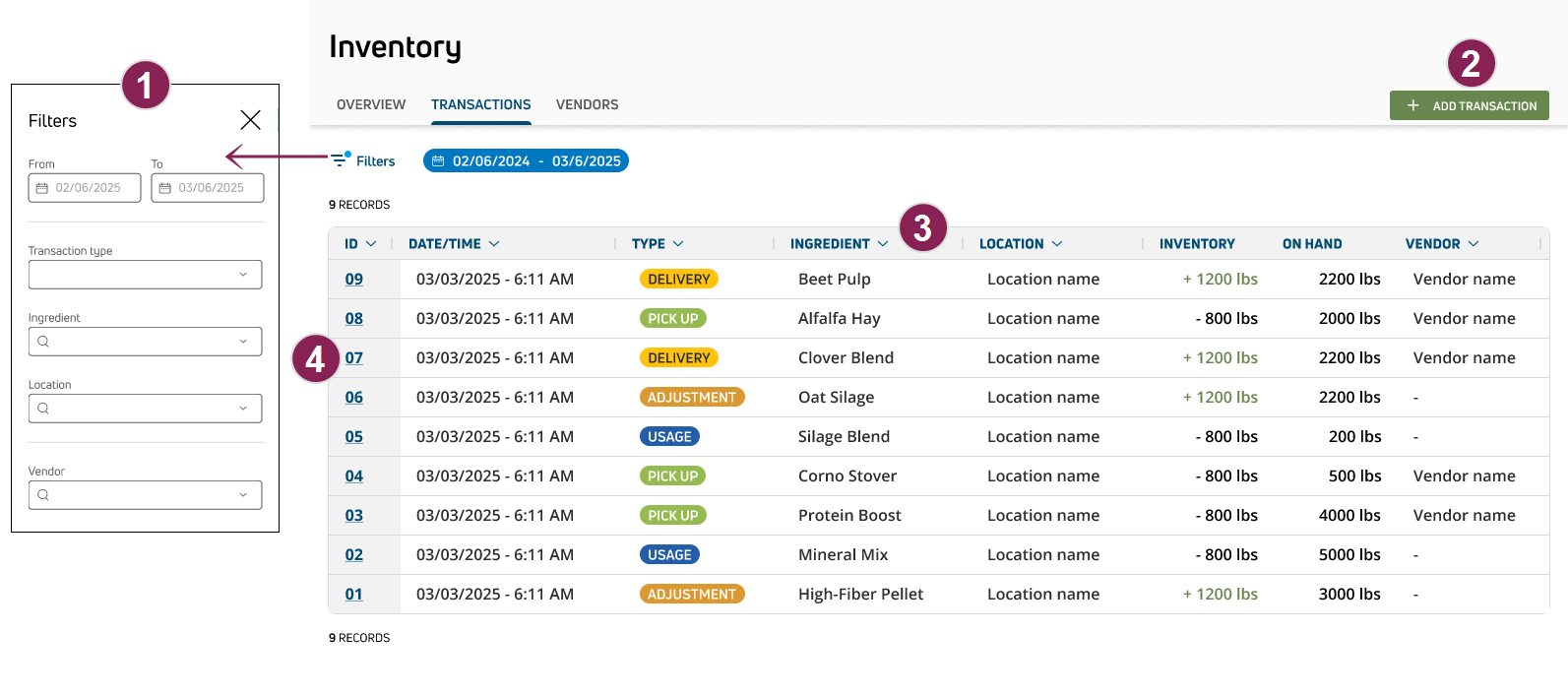1568x697 pixels.
Task: Click USAGE badge in Mineral Mix row
Action: pyautogui.click(x=669, y=555)
